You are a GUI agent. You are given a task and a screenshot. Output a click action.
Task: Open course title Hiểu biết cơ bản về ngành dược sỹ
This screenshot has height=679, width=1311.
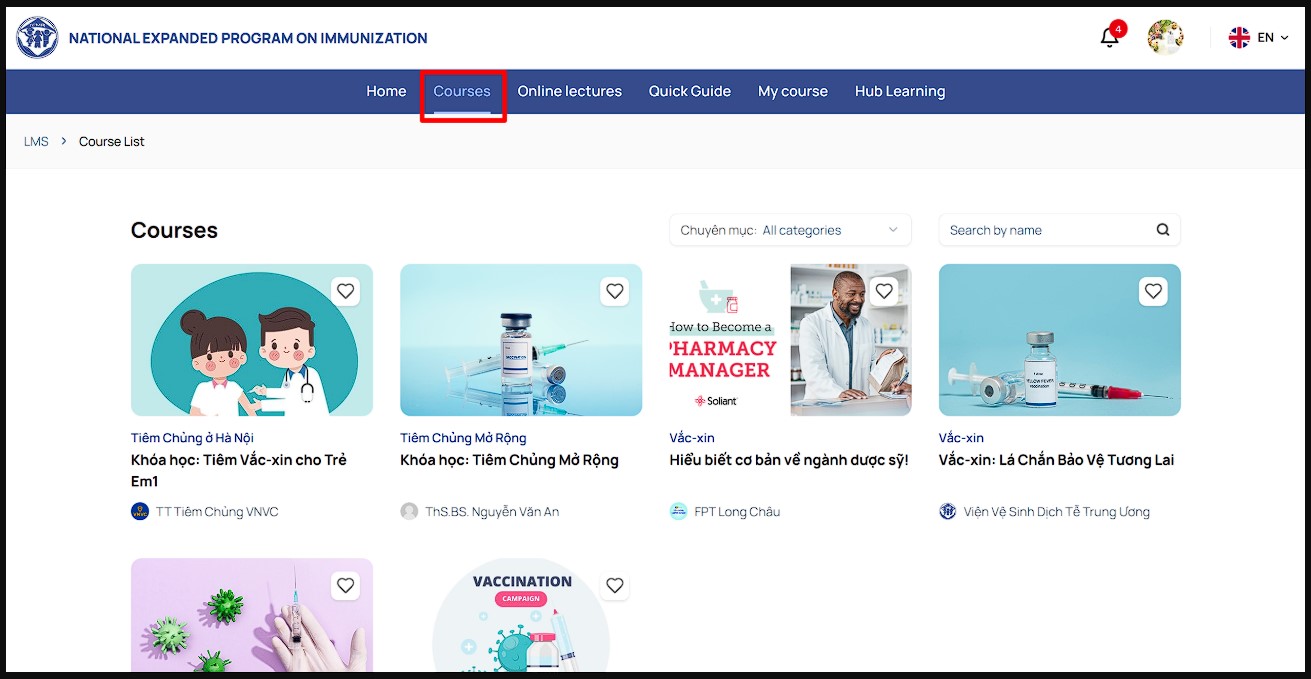click(x=788, y=461)
